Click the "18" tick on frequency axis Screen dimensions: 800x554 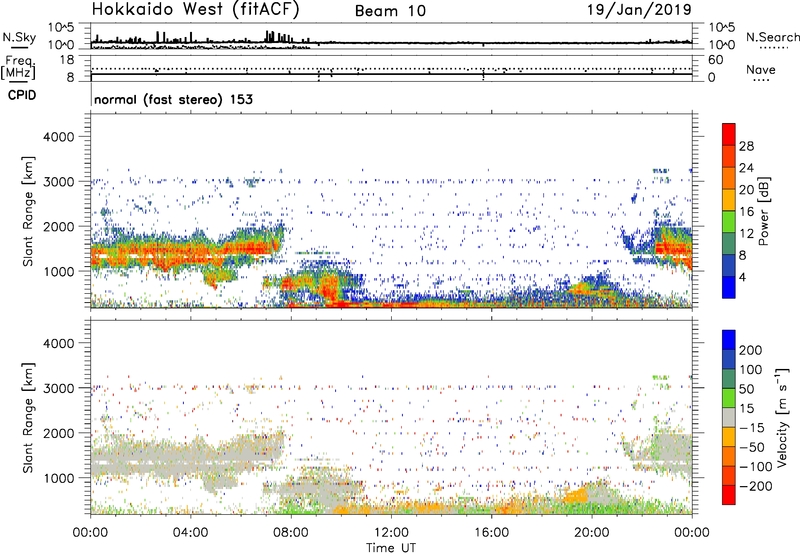[x=67, y=60]
